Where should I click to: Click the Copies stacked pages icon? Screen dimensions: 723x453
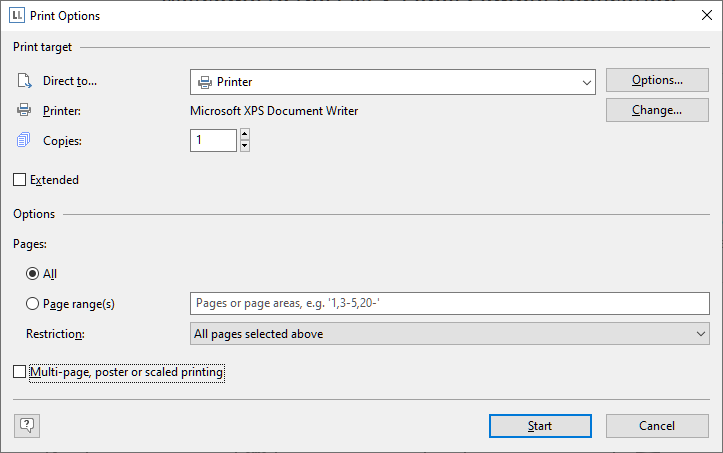point(24,140)
